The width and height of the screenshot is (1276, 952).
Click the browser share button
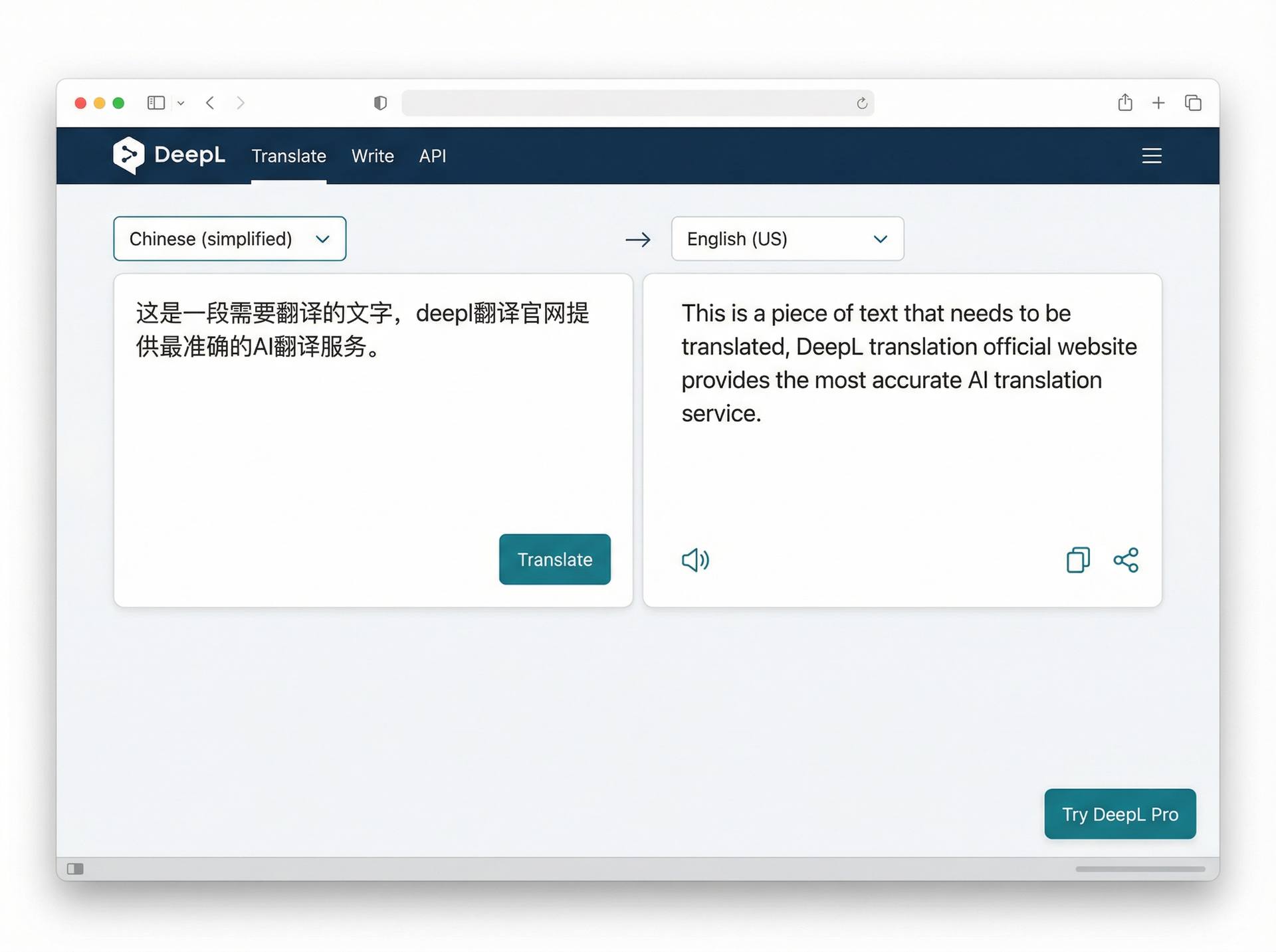pyautogui.click(x=1125, y=103)
